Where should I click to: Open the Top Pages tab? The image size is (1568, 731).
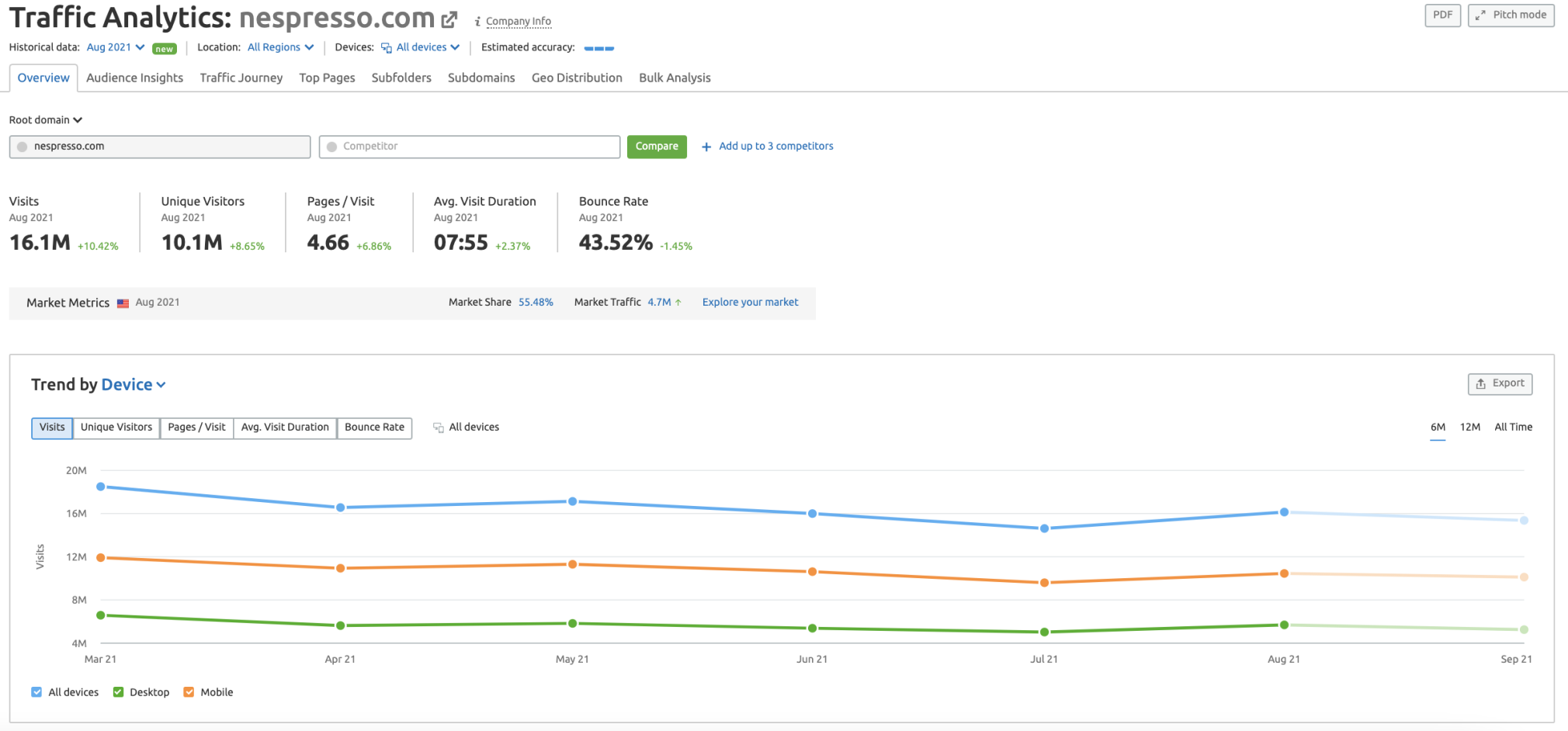[x=327, y=78]
